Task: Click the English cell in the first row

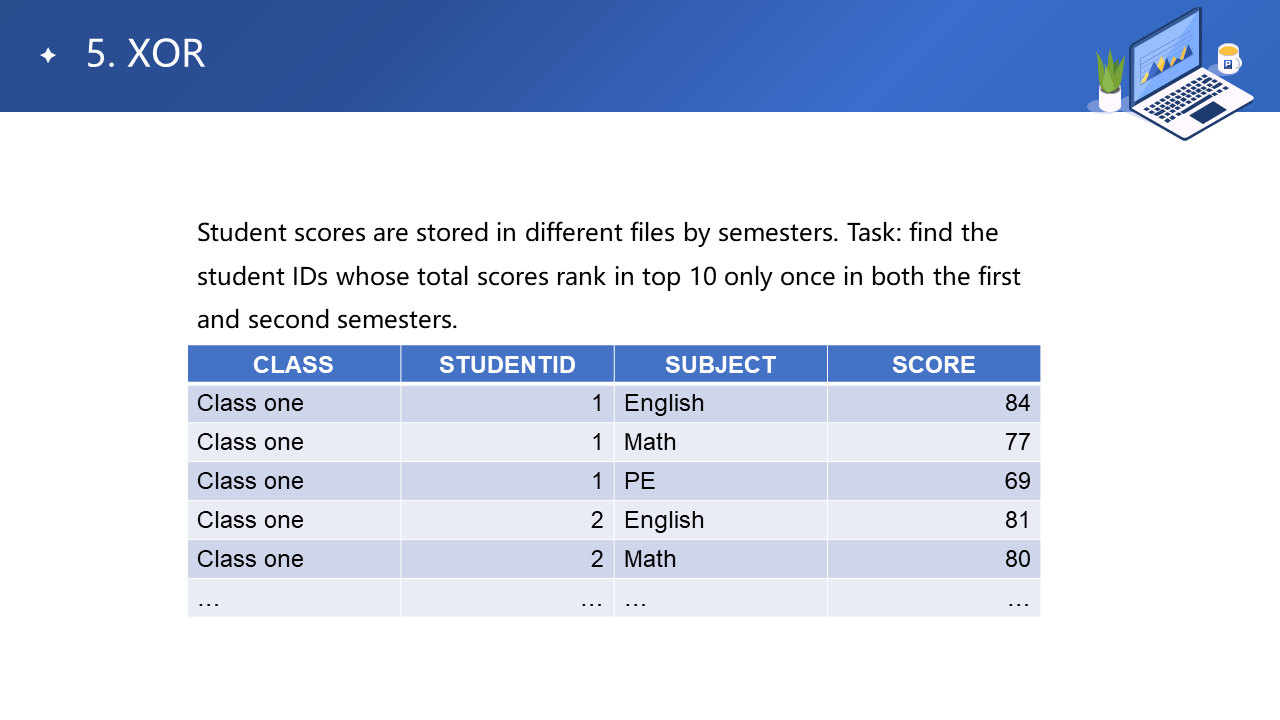Action: pyautogui.click(x=720, y=403)
